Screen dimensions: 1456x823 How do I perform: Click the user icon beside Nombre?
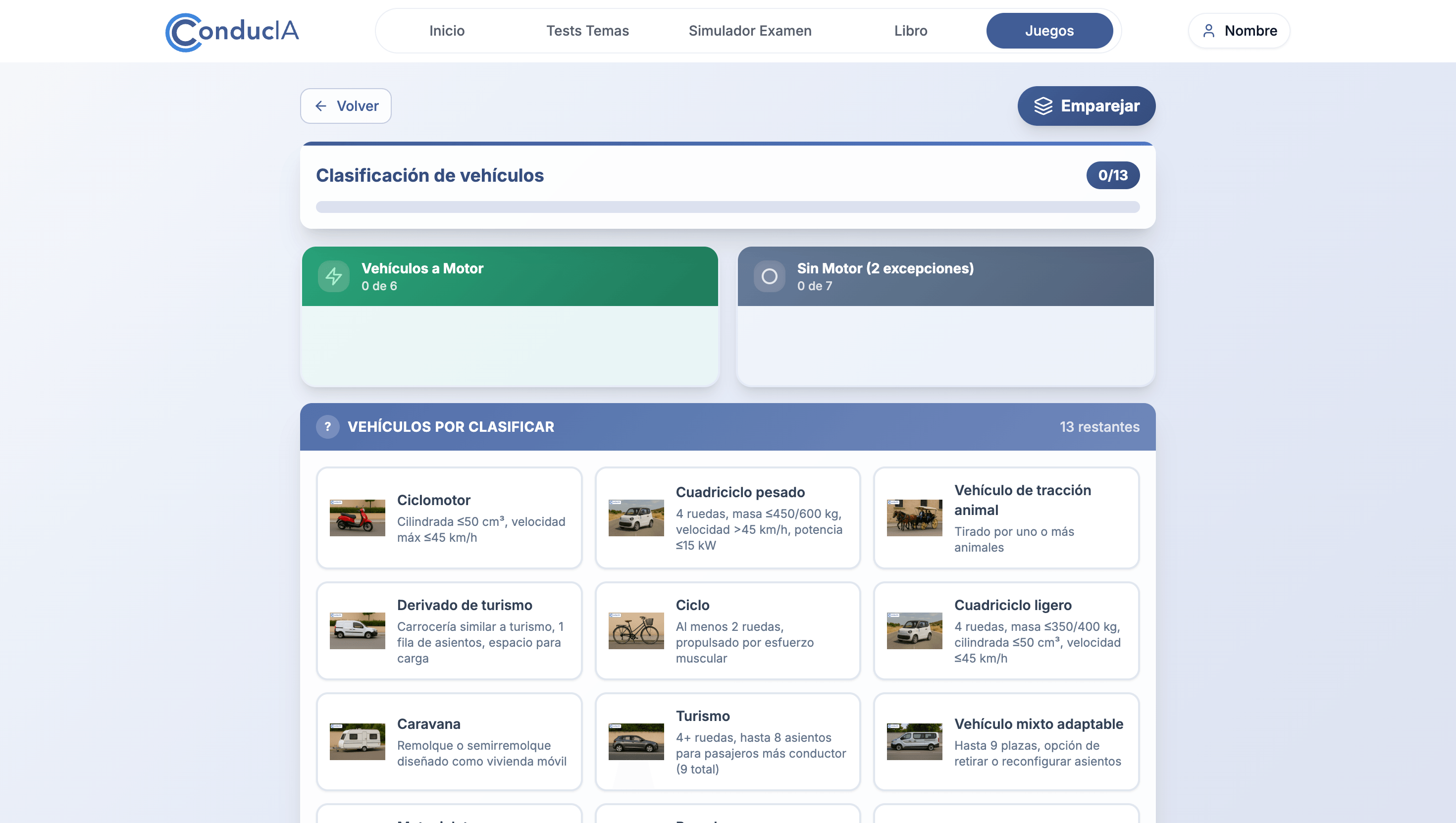click(x=1209, y=31)
